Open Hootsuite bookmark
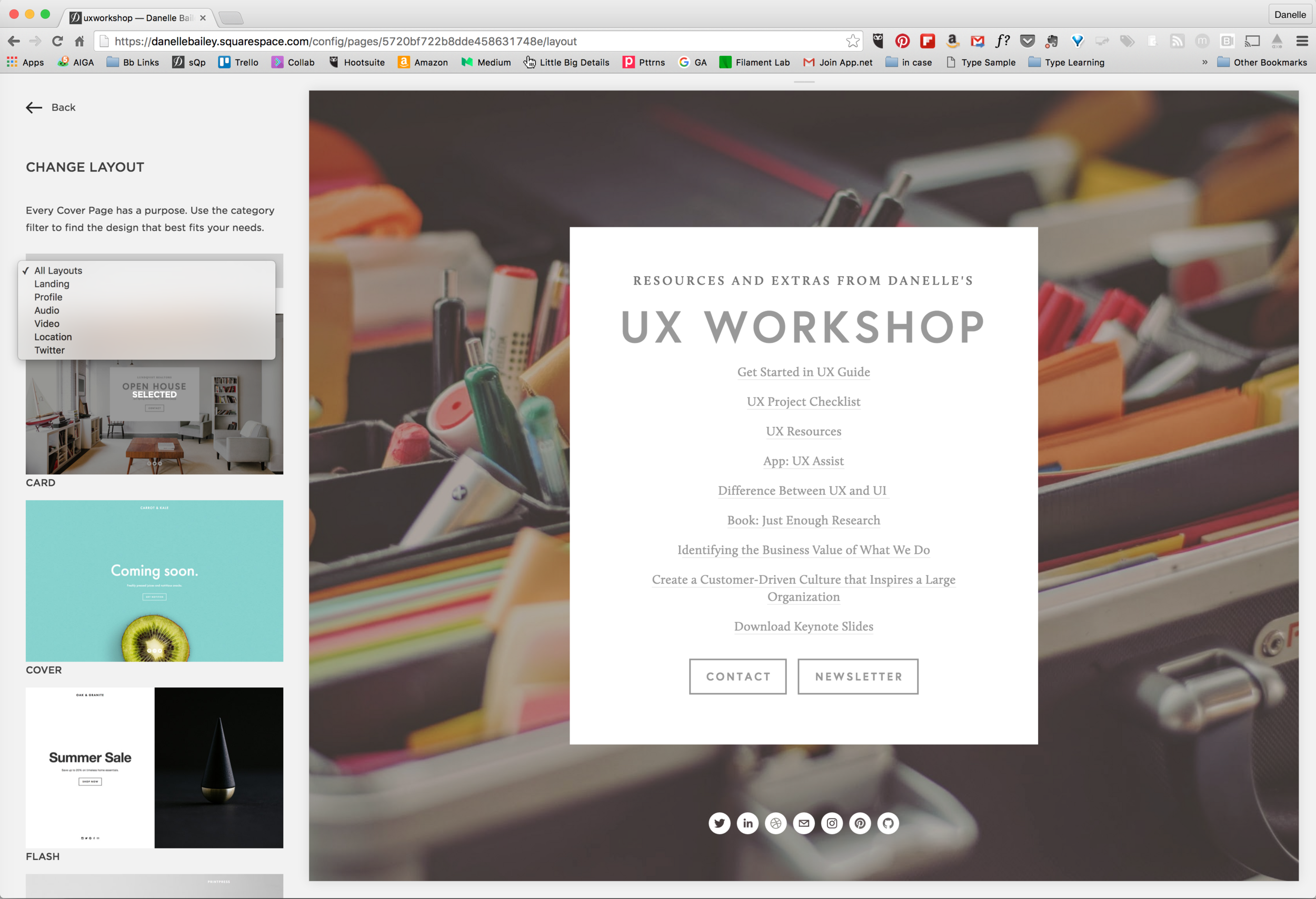 pyautogui.click(x=357, y=62)
